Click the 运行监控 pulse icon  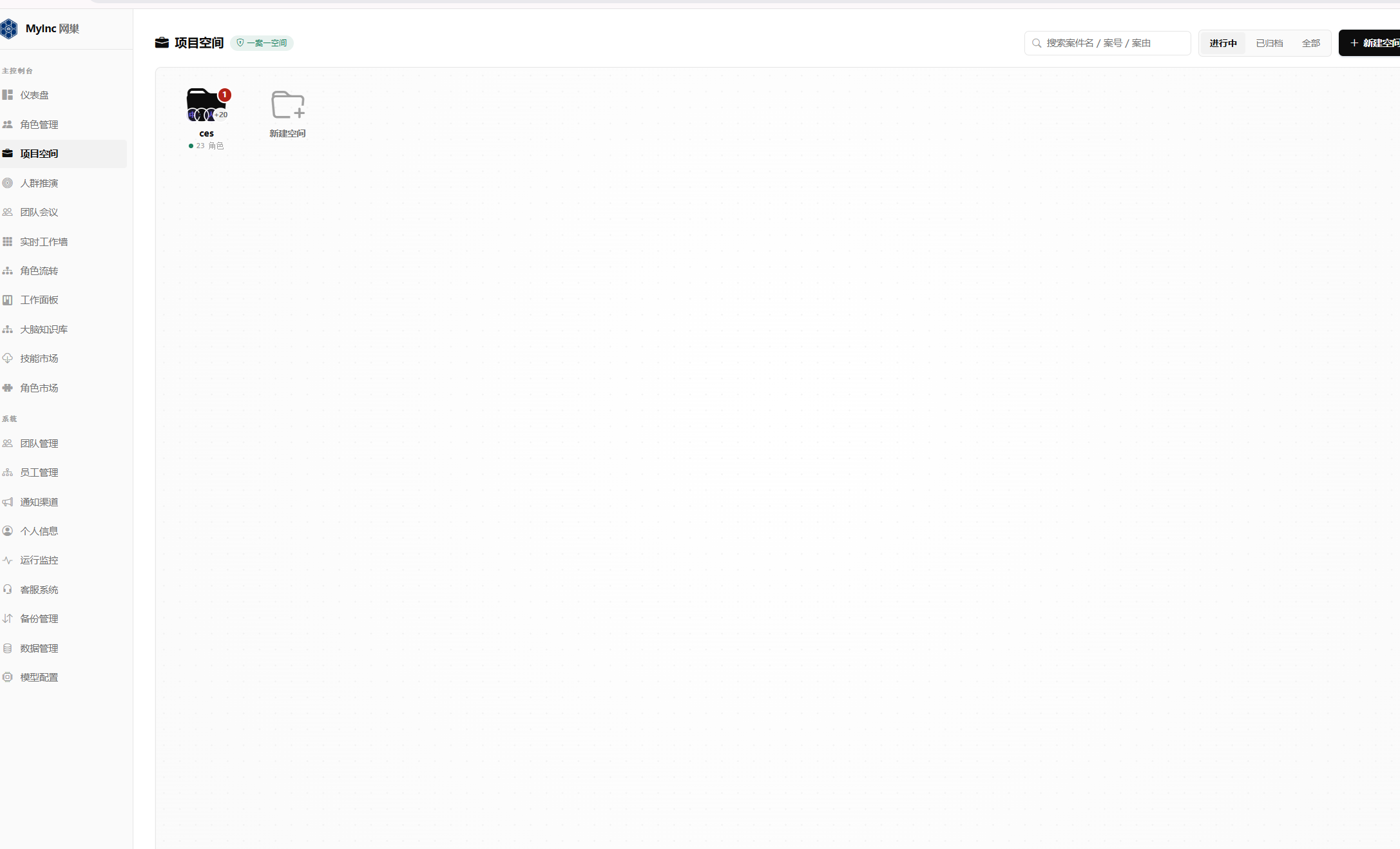8,560
